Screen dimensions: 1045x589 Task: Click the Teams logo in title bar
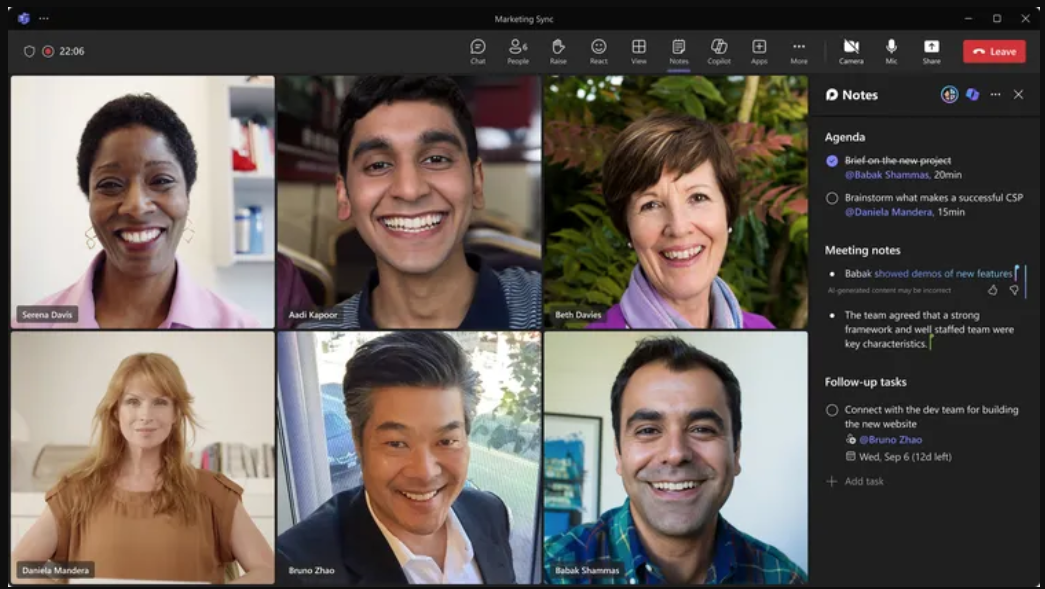tap(24, 19)
